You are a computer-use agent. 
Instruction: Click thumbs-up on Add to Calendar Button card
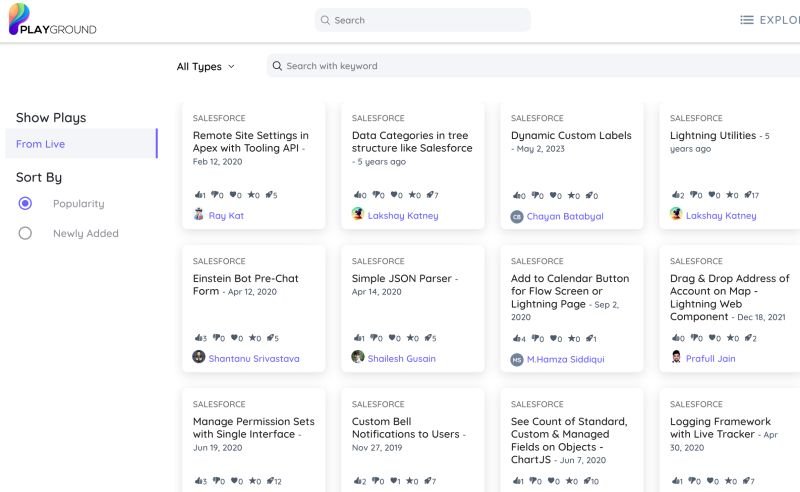pos(516,338)
